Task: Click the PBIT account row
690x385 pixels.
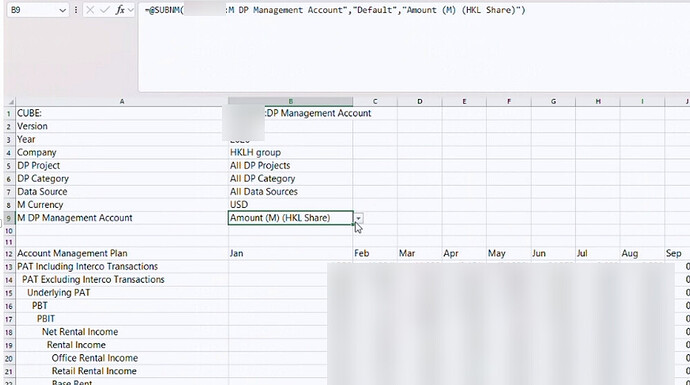Action: [122, 319]
